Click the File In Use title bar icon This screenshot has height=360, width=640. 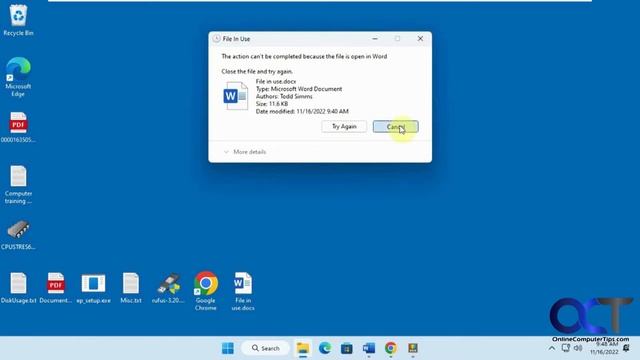click(x=216, y=39)
